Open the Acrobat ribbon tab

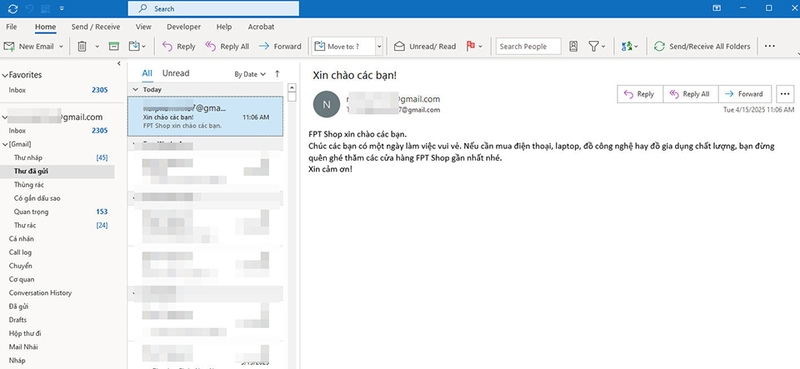pyautogui.click(x=261, y=27)
